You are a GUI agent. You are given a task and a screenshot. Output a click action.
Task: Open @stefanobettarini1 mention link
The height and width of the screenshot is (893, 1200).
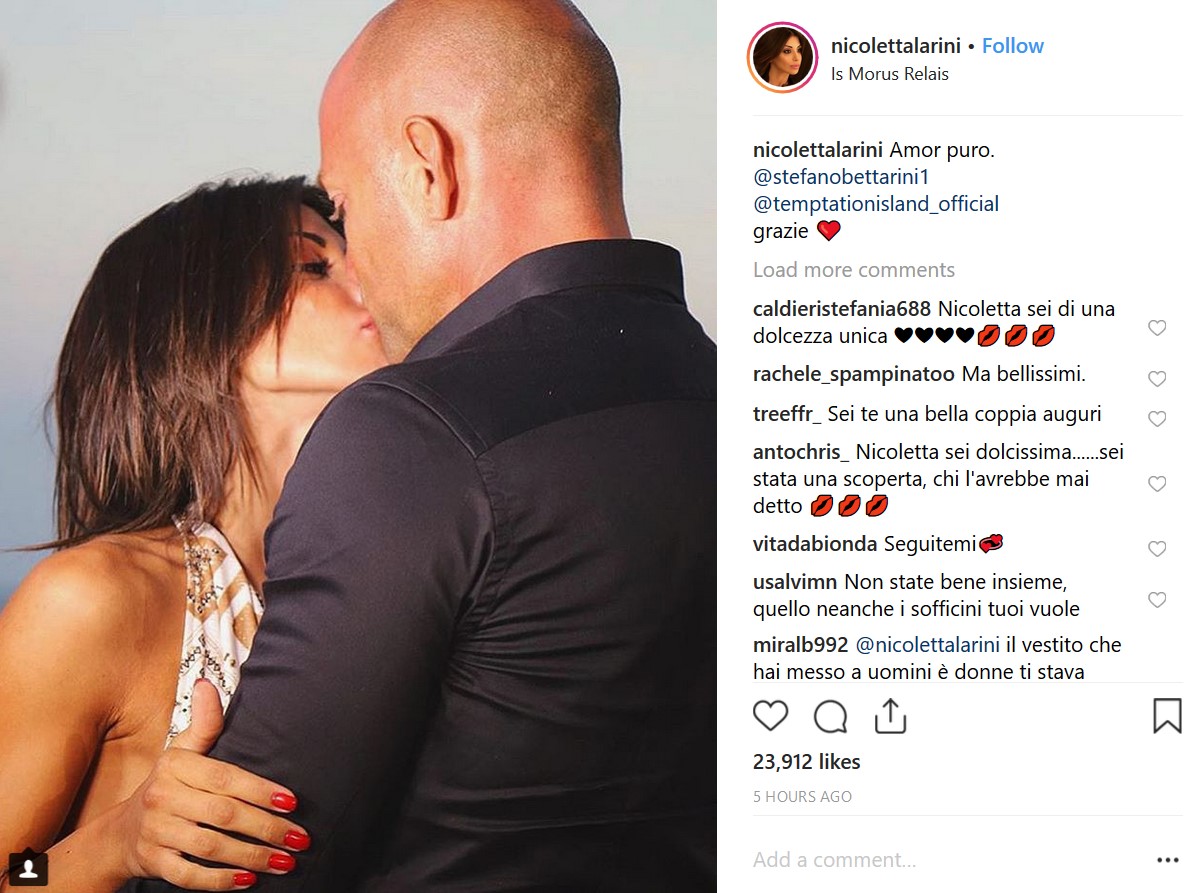842,177
